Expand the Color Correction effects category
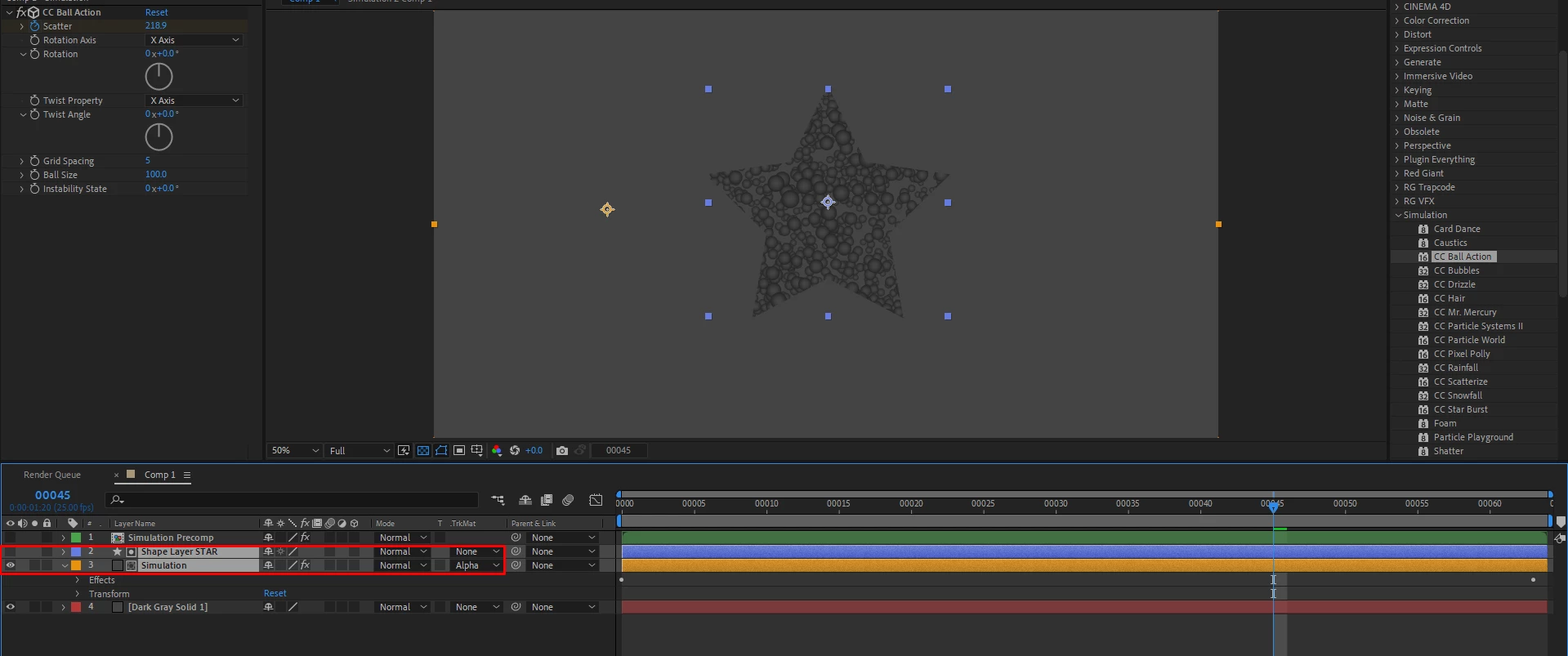Image resolution: width=1568 pixels, height=656 pixels. [x=1398, y=20]
